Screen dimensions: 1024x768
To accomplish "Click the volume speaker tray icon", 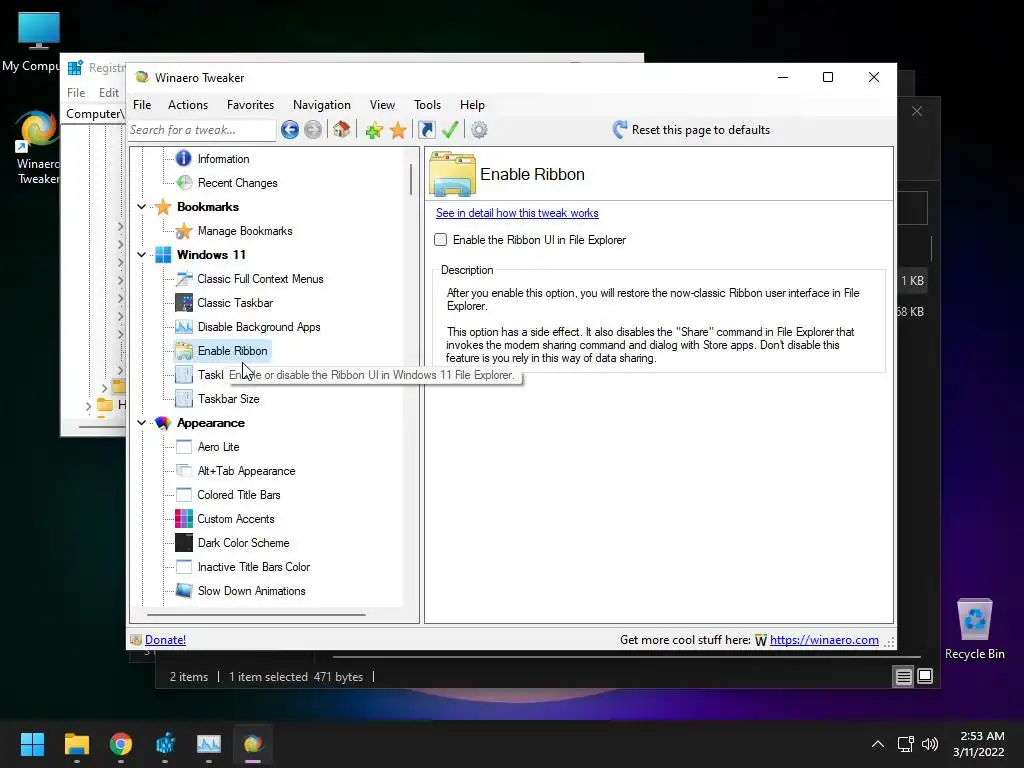I will click(x=930, y=744).
